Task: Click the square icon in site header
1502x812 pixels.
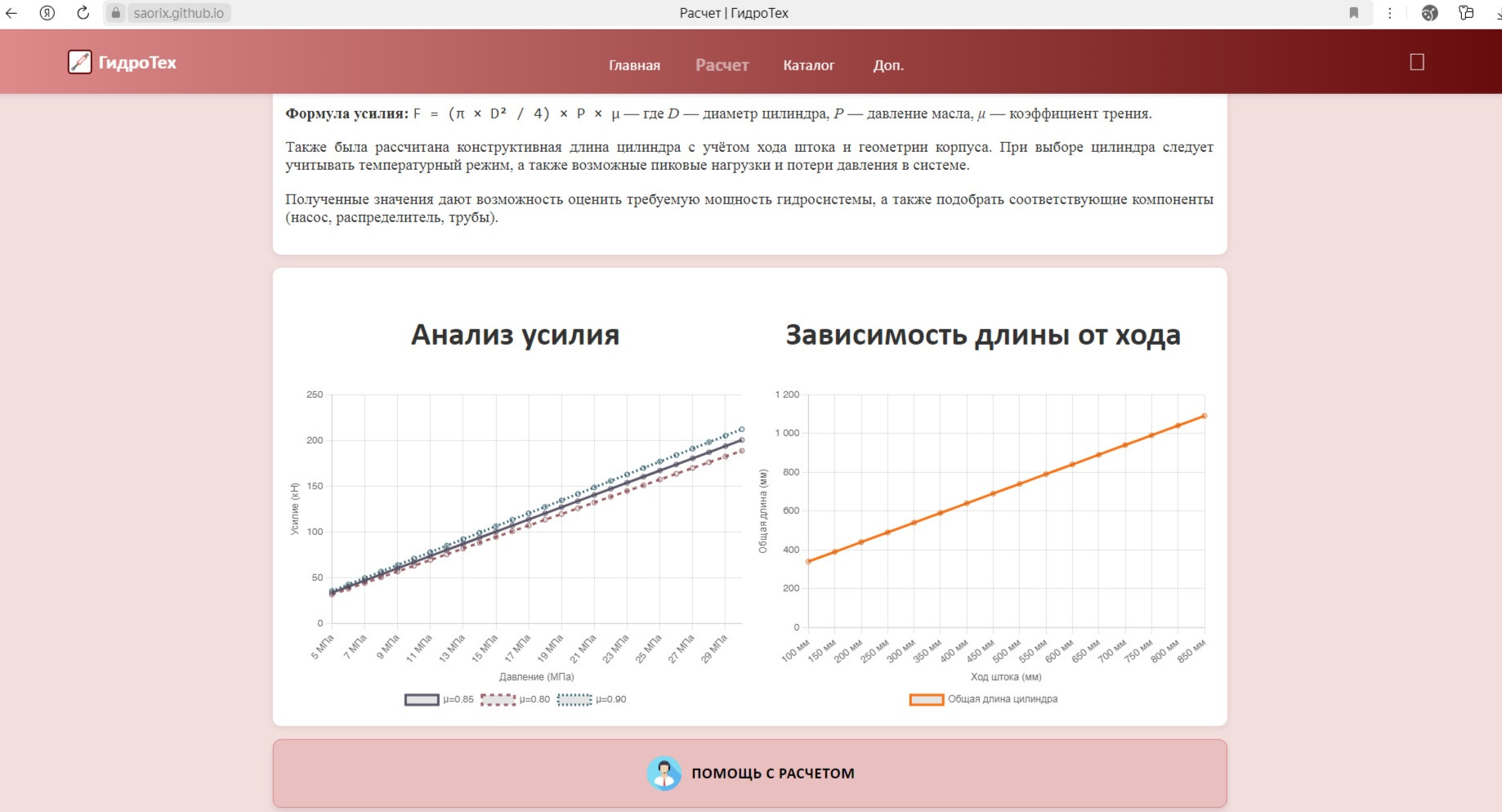Action: [1417, 62]
